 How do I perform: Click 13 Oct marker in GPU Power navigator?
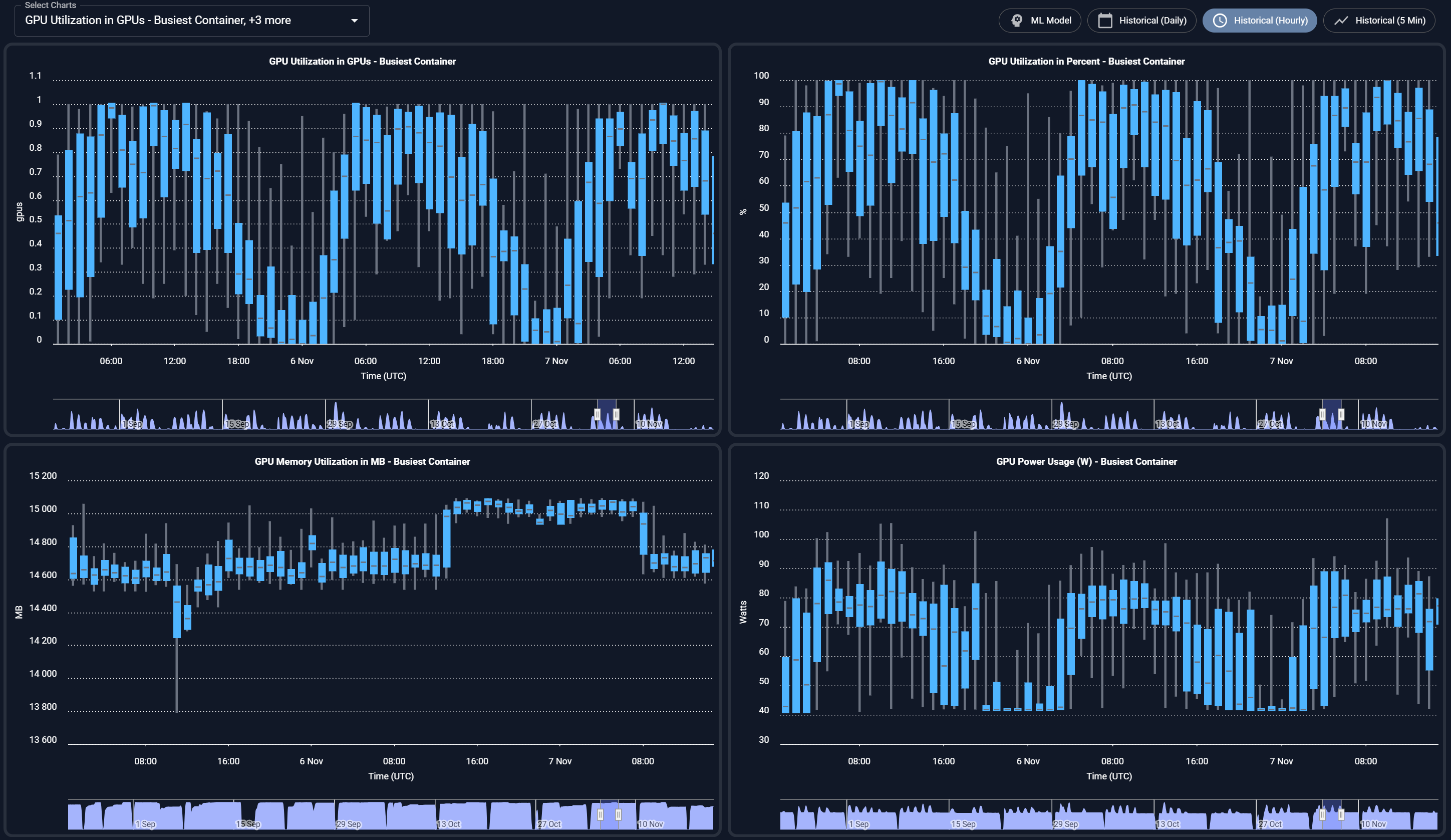click(1167, 824)
